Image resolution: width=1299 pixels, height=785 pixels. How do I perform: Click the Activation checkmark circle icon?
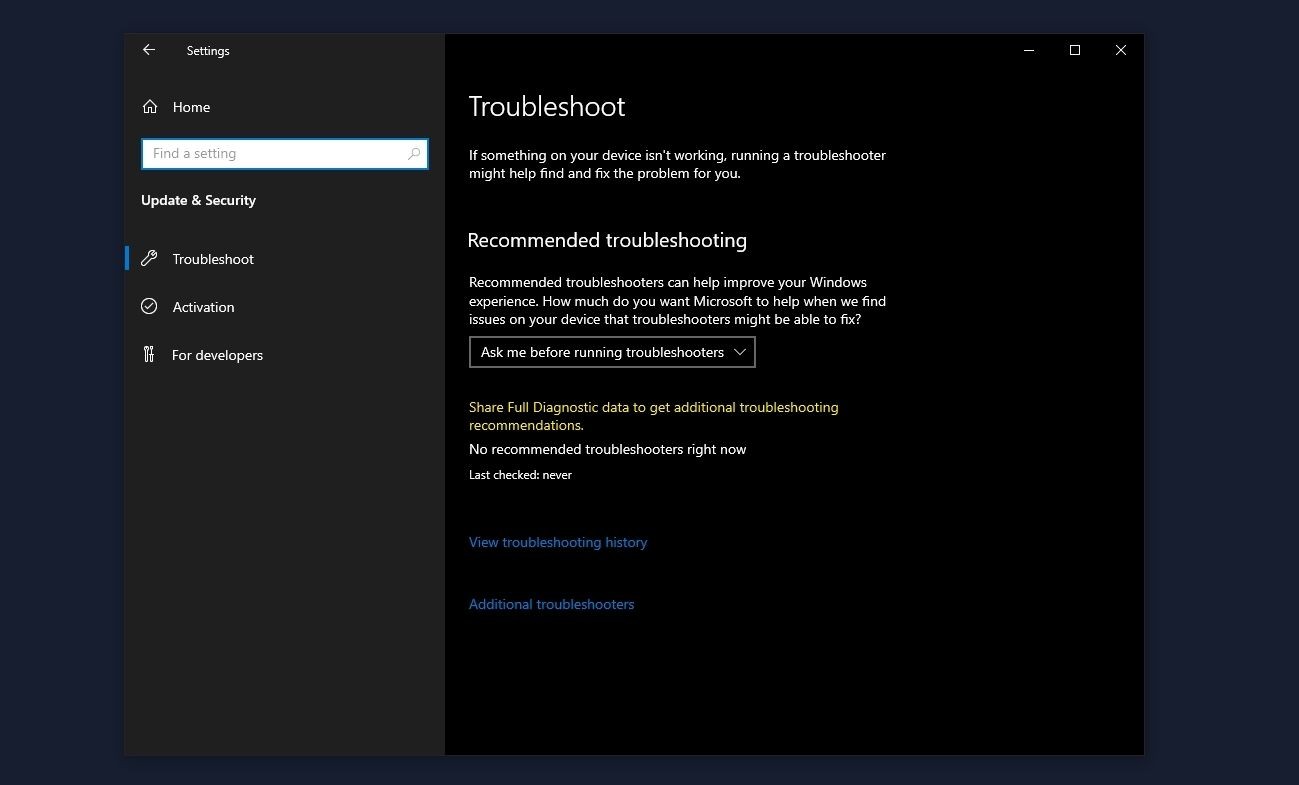(x=149, y=306)
